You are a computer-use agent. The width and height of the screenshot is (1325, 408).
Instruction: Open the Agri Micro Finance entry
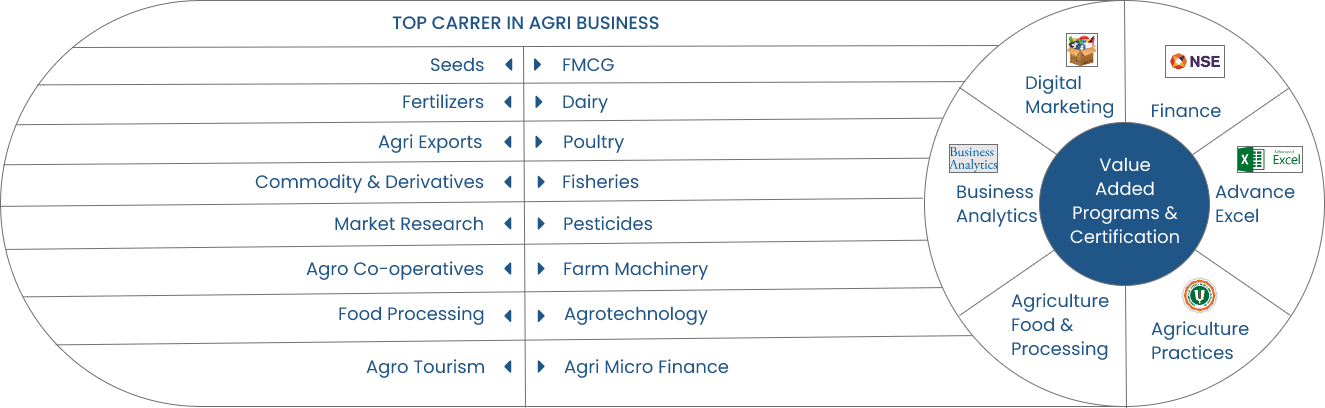pos(646,367)
